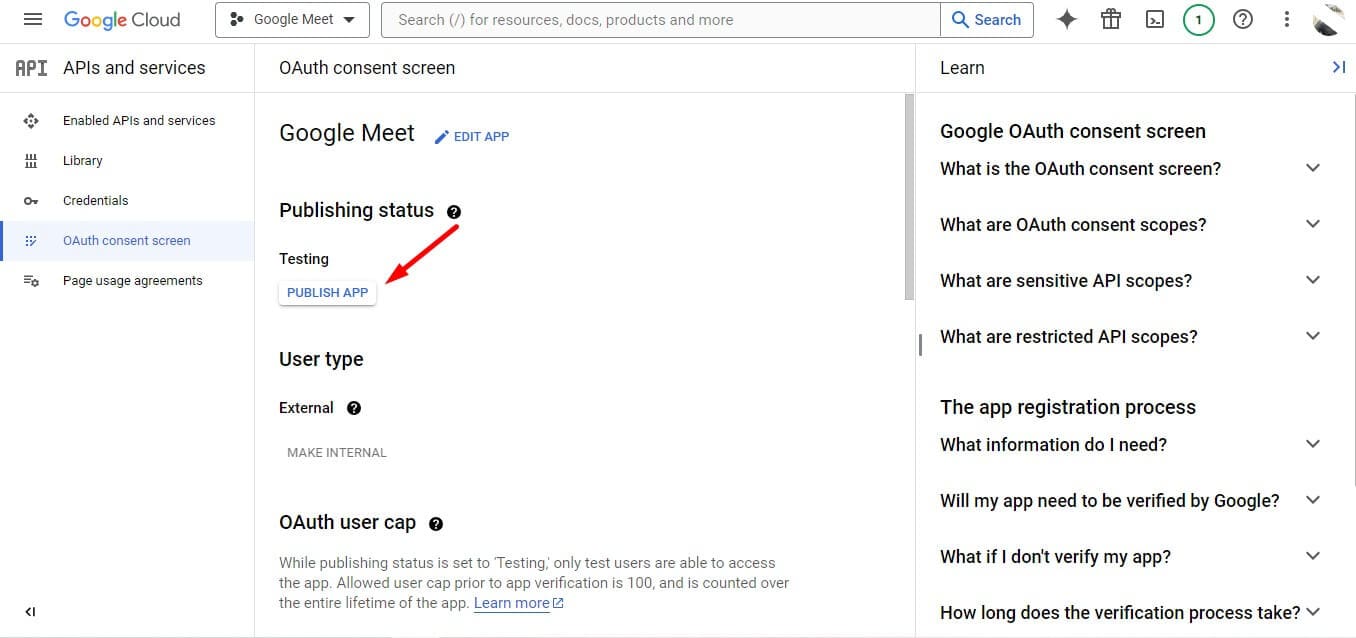
Task: Click the Page usage agreements gear-list icon
Action: tap(31, 281)
